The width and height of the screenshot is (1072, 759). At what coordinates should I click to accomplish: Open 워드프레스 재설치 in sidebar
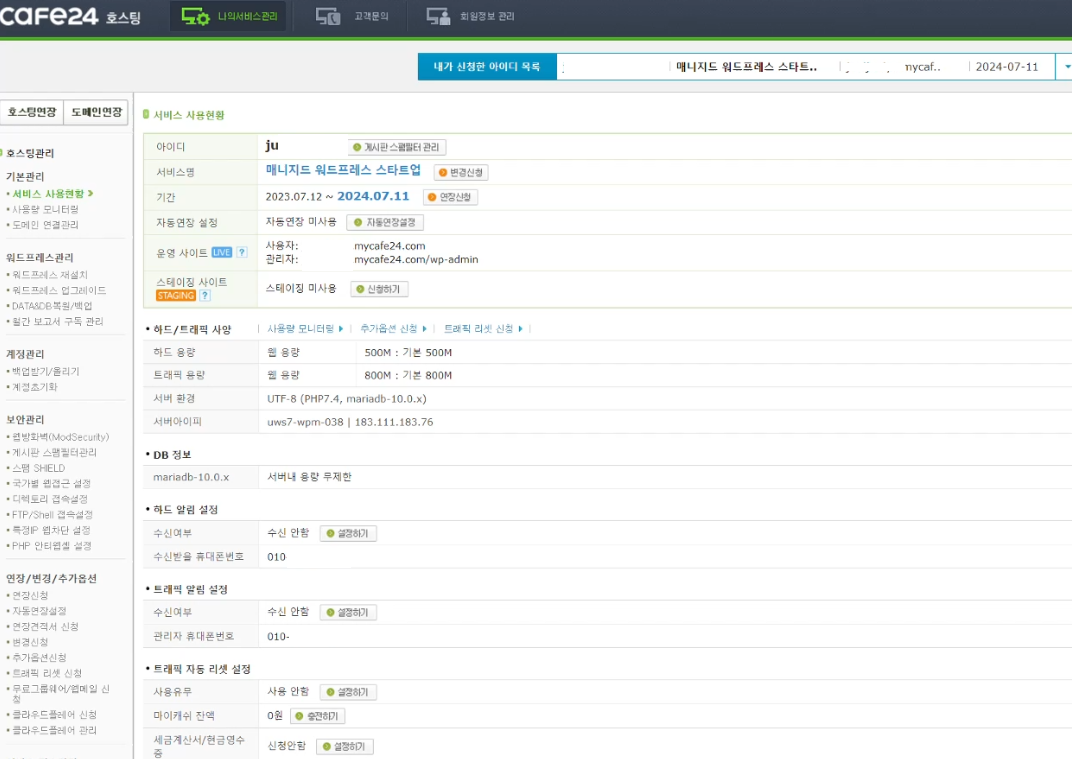50,275
